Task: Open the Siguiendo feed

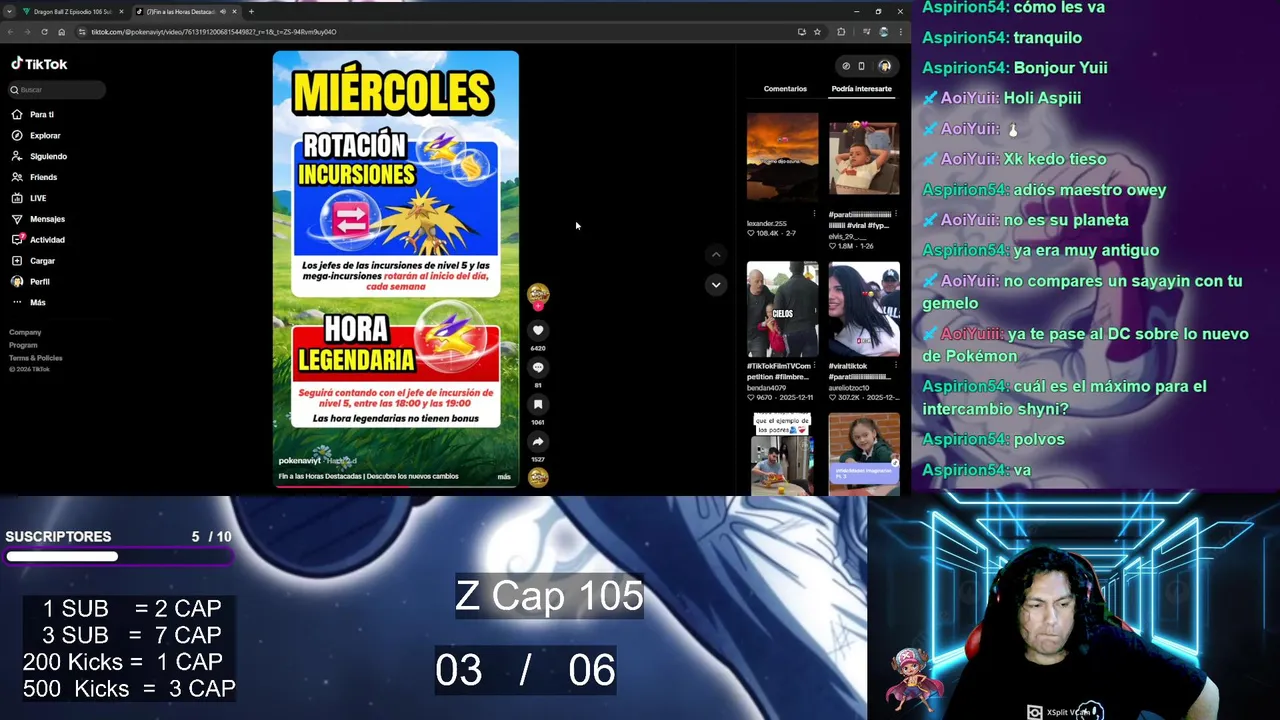Action: click(40, 156)
